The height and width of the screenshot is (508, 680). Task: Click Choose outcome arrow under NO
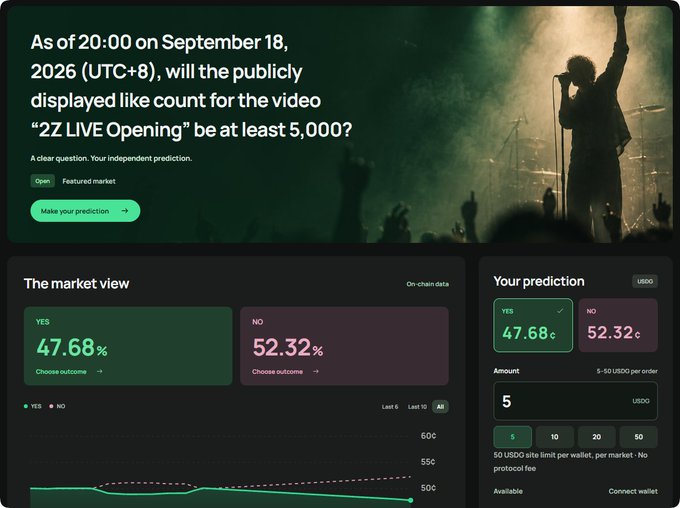316,371
